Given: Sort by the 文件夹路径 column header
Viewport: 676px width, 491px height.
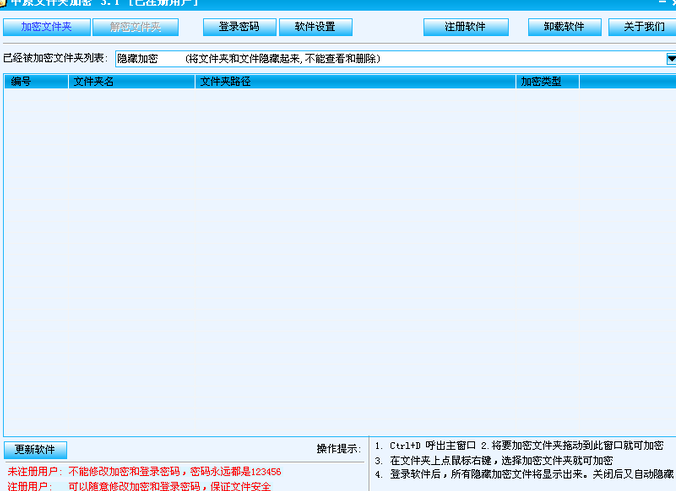Looking at the screenshot, I should [x=356, y=81].
